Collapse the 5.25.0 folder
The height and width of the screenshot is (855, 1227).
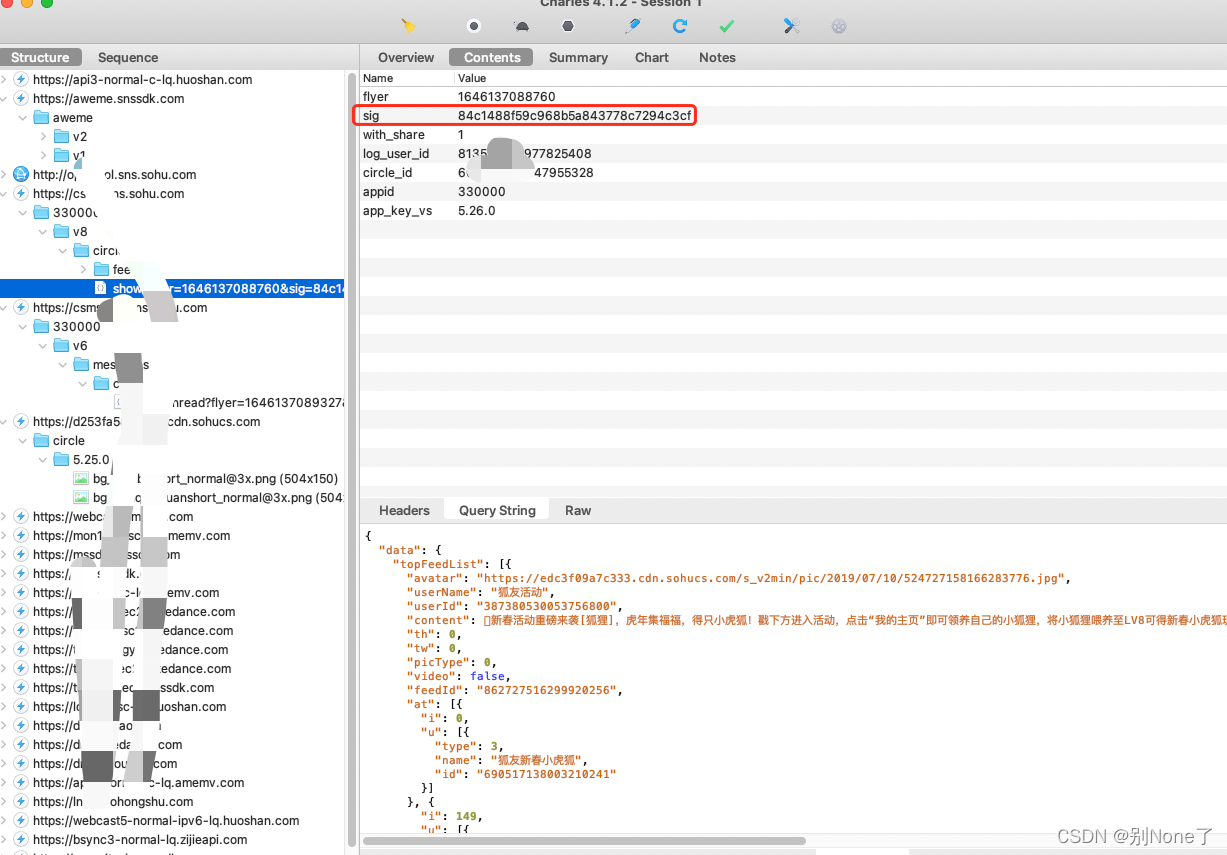tap(43, 459)
